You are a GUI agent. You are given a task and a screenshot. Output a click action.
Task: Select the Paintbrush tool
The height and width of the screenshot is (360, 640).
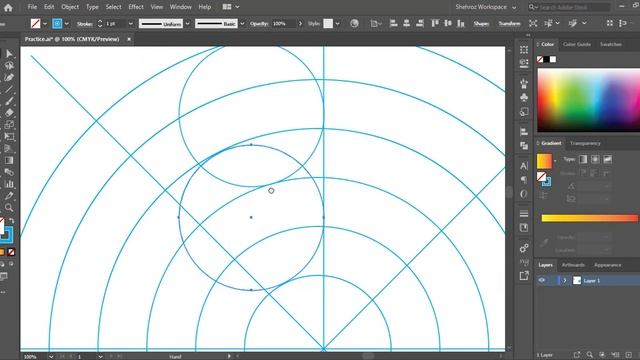(x=9, y=101)
